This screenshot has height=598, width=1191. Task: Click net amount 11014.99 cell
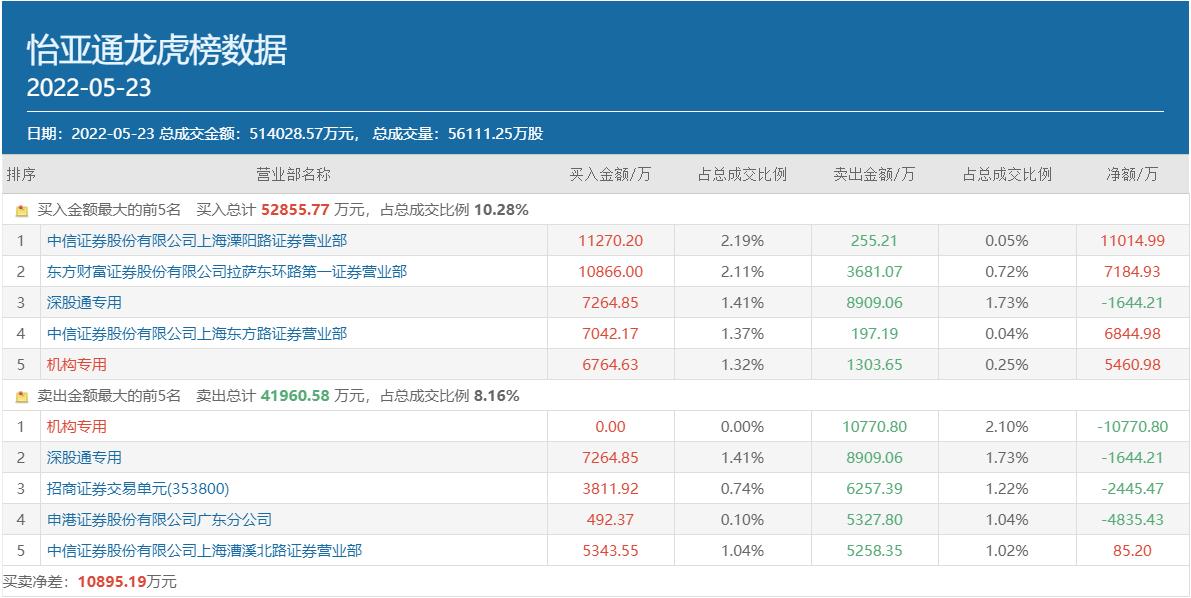point(1133,241)
